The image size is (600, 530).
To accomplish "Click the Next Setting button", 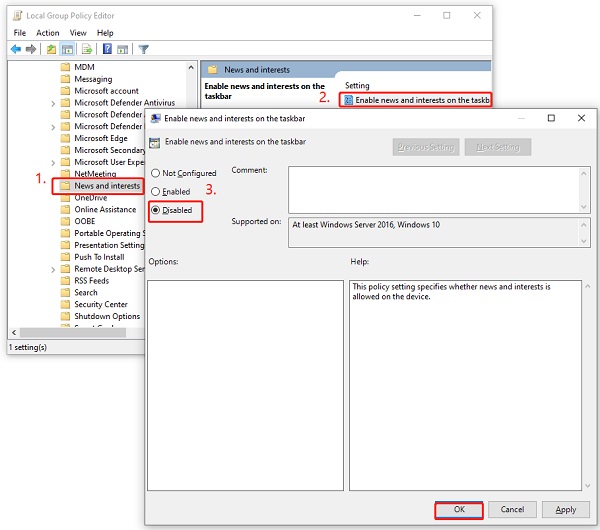I will point(498,147).
